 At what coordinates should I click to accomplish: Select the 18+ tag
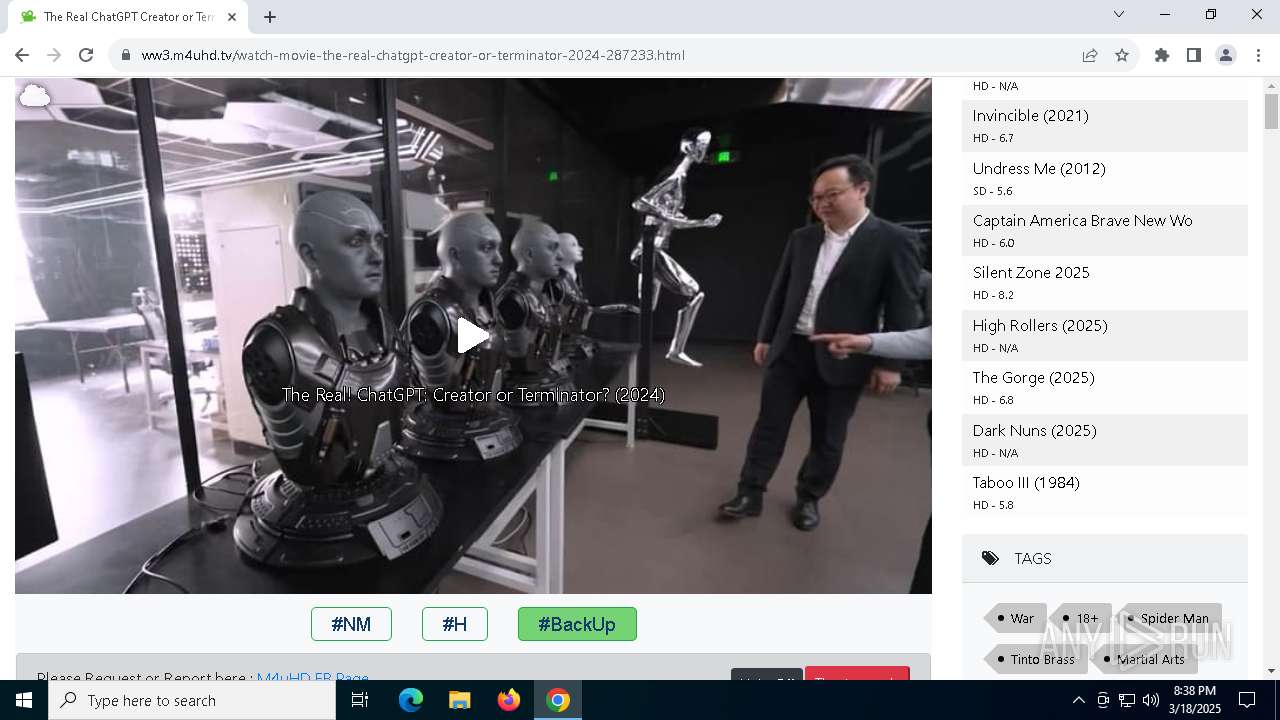click(x=1081, y=618)
